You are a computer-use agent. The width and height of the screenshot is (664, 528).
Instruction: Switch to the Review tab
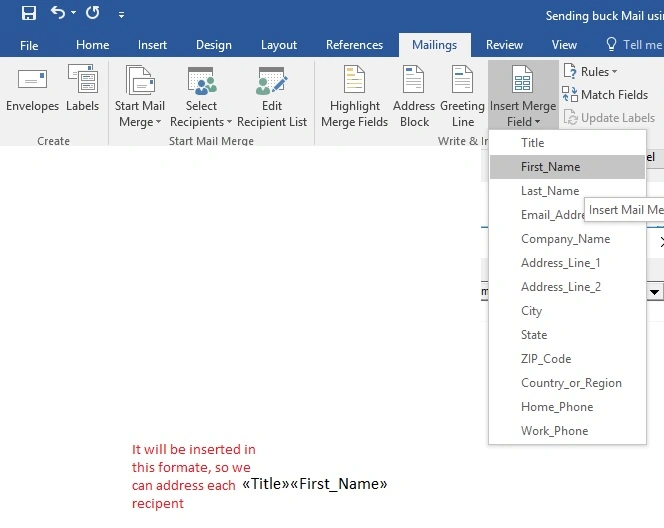tap(504, 45)
